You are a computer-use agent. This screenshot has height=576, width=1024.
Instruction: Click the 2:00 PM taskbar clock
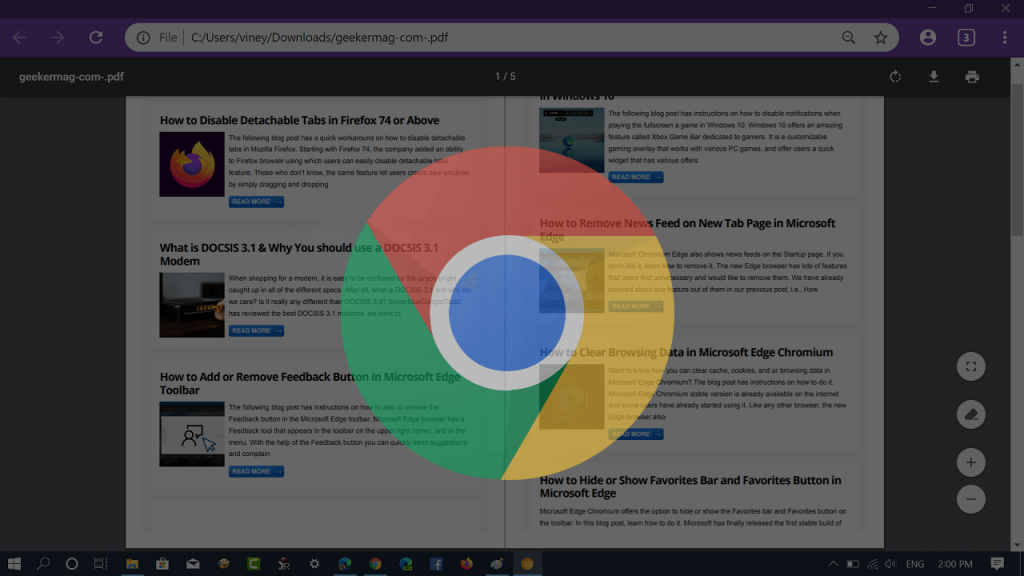pos(955,564)
